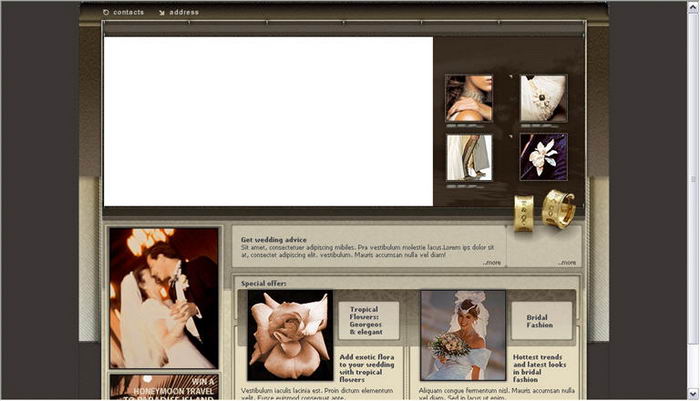Click the right gold wedding ring
The image size is (700, 401).
point(558,208)
